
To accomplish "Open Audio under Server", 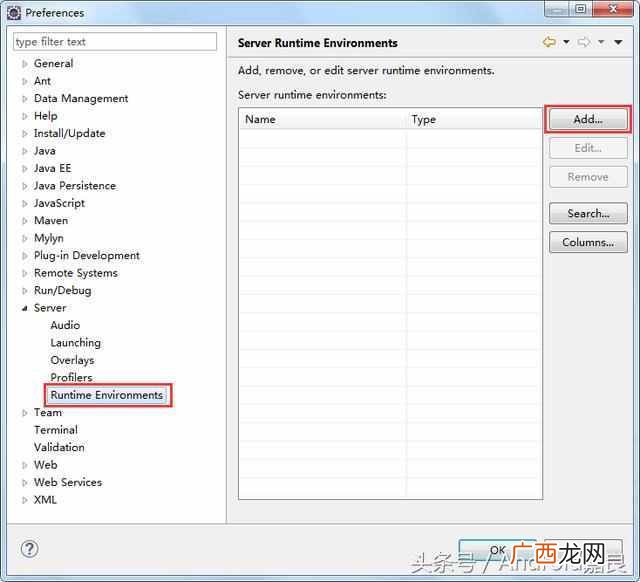I will click(65, 325).
